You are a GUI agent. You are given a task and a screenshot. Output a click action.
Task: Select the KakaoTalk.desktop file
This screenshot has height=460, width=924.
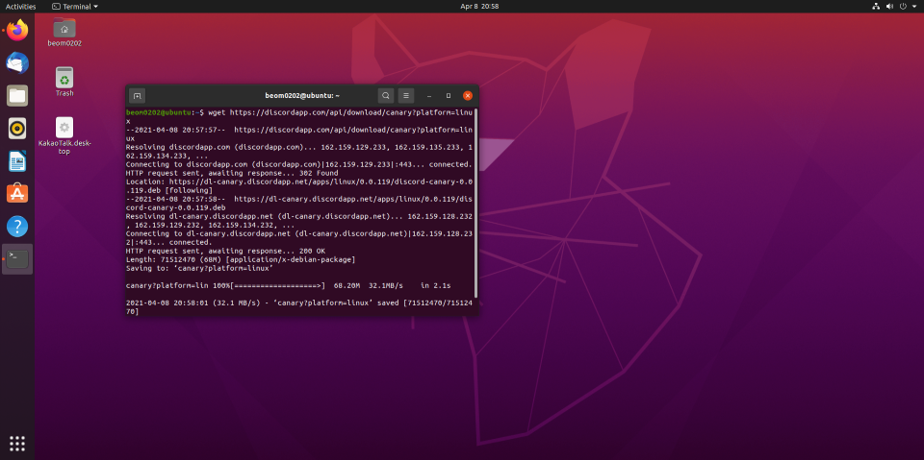(x=64, y=130)
